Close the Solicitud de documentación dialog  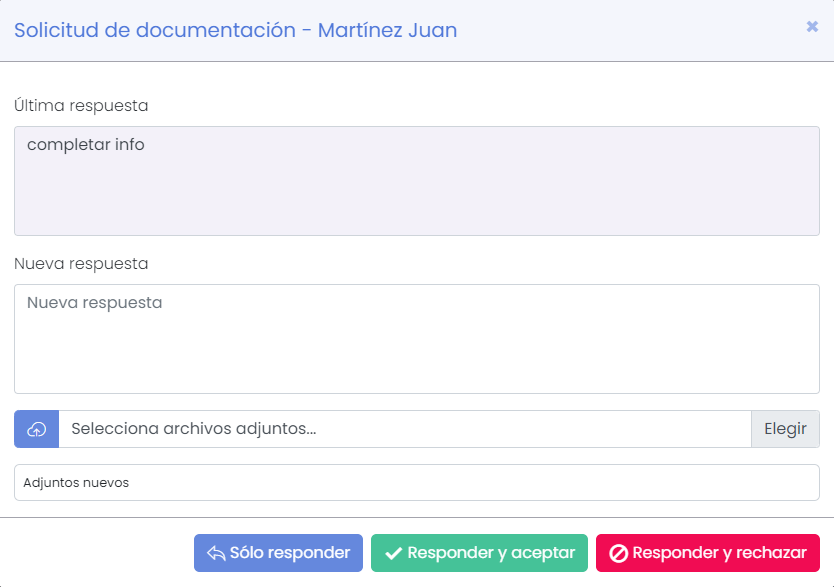(811, 27)
